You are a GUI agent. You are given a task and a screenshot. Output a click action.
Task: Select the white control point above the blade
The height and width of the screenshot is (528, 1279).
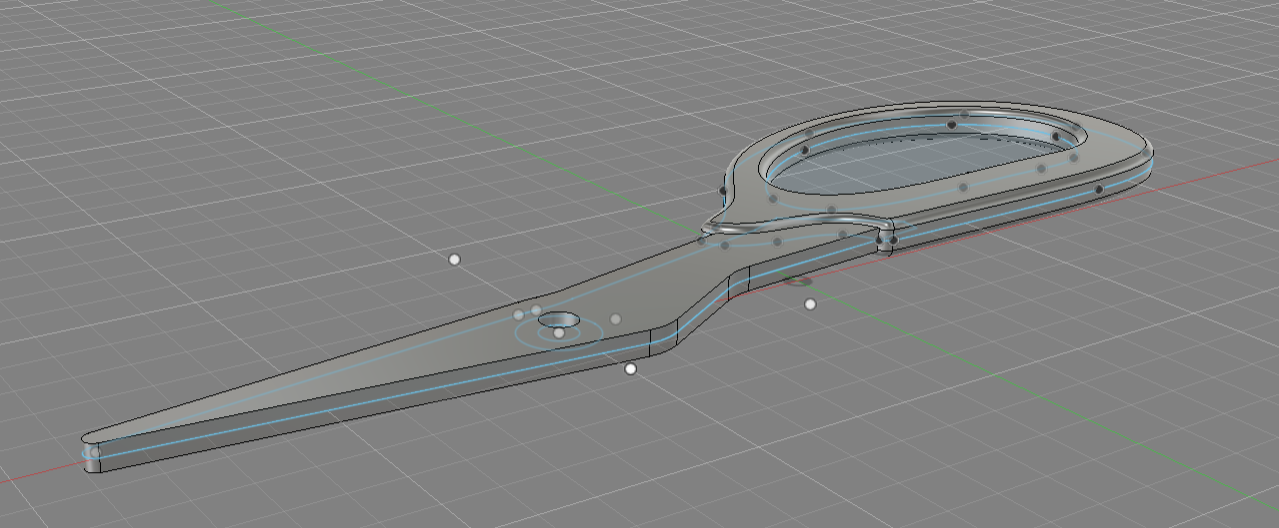[x=455, y=260]
